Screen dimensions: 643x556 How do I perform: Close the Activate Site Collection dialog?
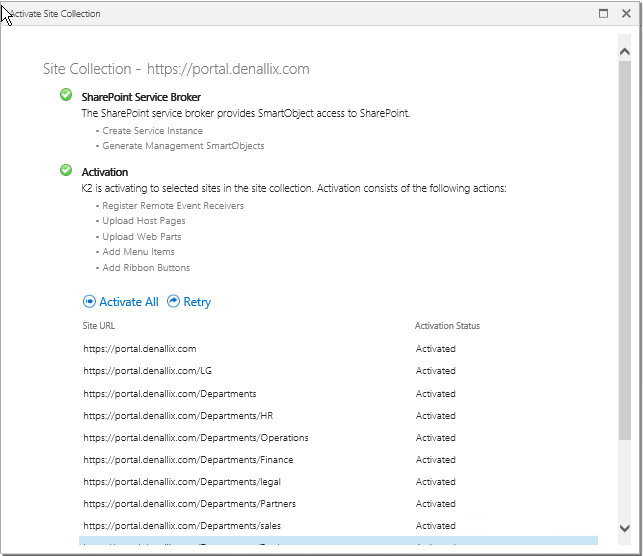click(626, 14)
